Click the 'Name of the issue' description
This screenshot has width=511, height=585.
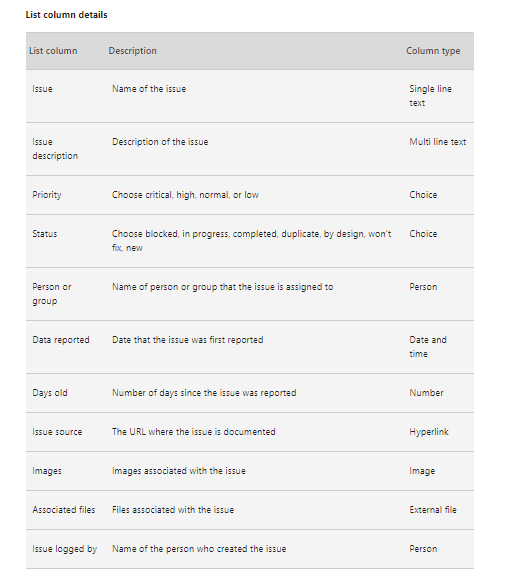coord(149,89)
